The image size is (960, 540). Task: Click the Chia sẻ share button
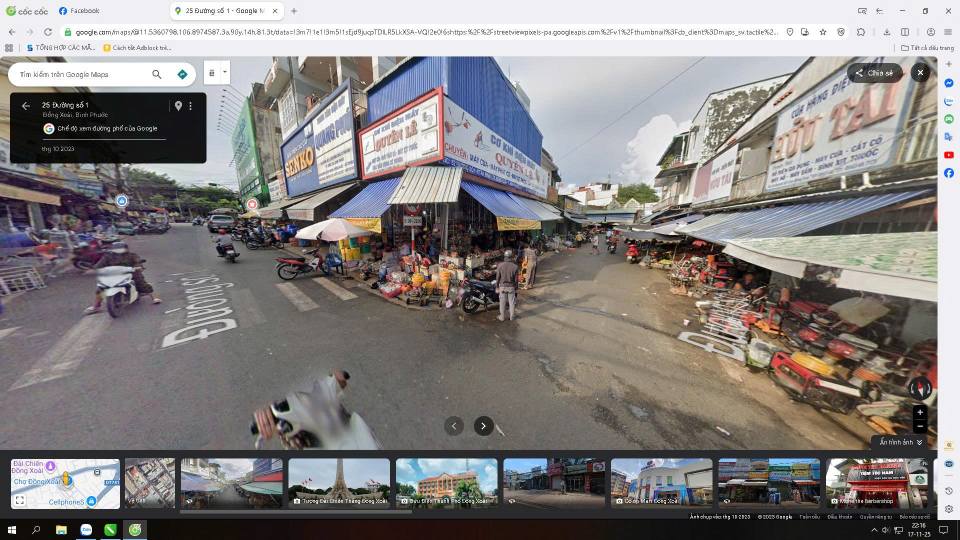click(x=874, y=73)
